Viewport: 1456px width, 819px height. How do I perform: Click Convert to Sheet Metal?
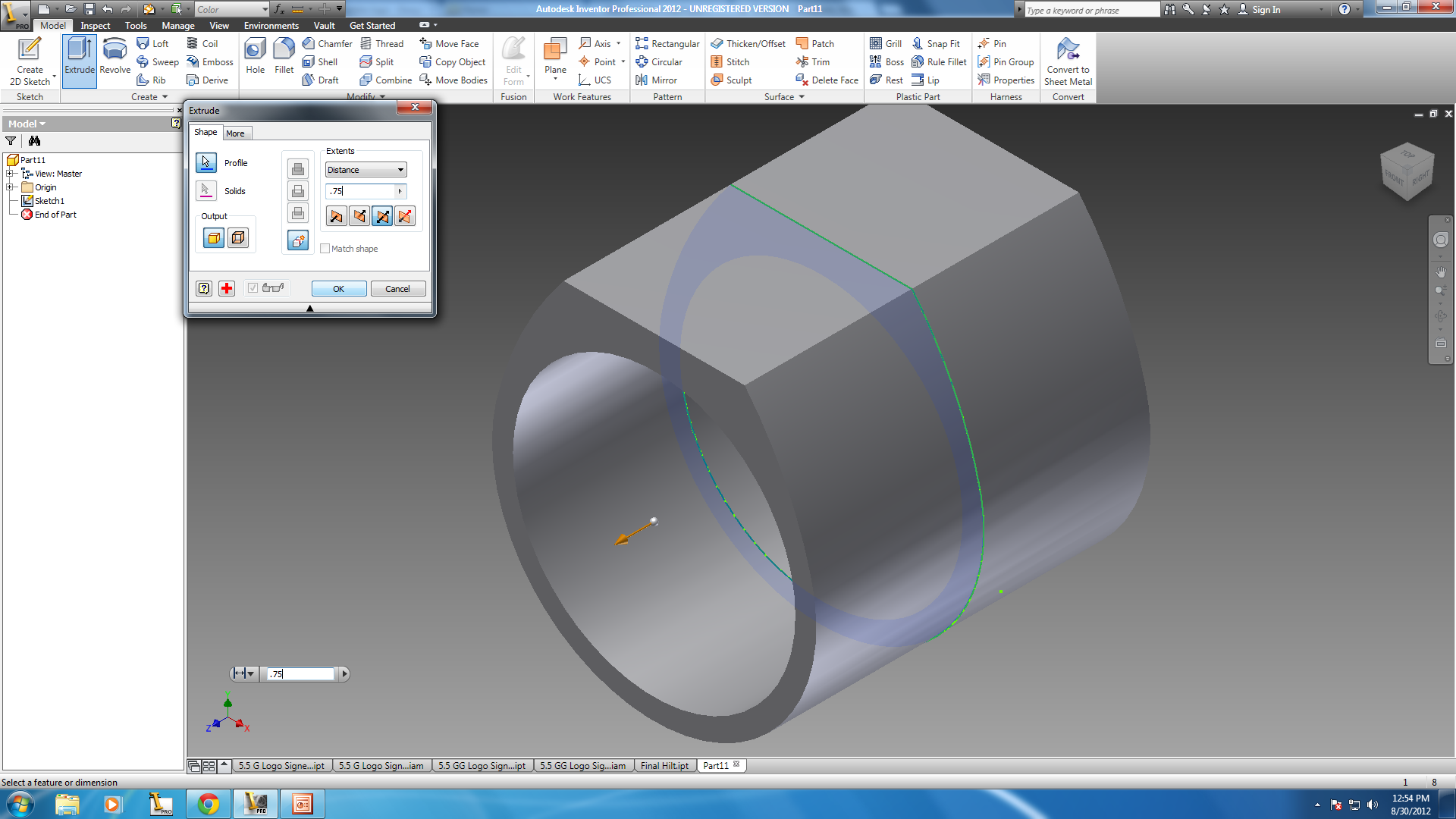[1068, 61]
